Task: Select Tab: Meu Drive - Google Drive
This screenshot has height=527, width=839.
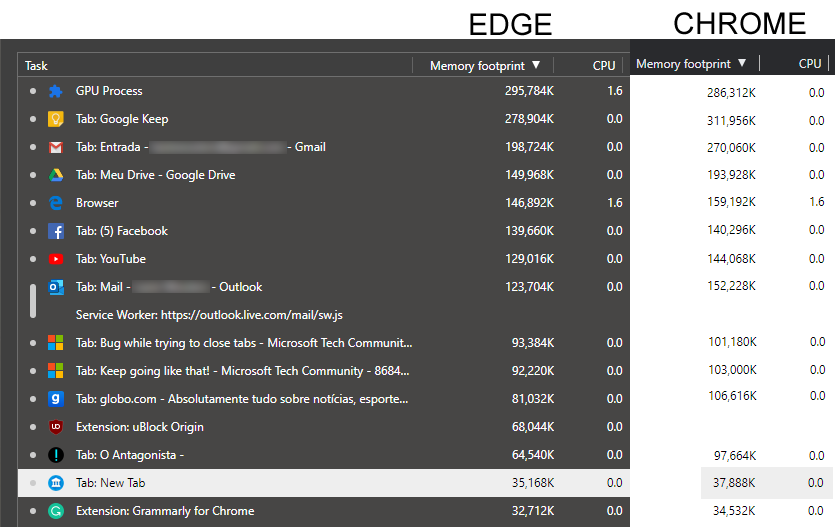Action: [x=324, y=175]
